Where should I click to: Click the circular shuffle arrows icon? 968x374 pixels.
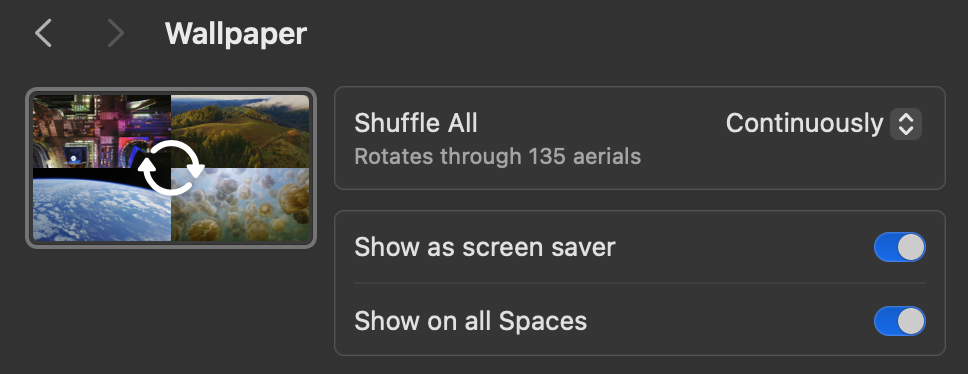[171, 168]
